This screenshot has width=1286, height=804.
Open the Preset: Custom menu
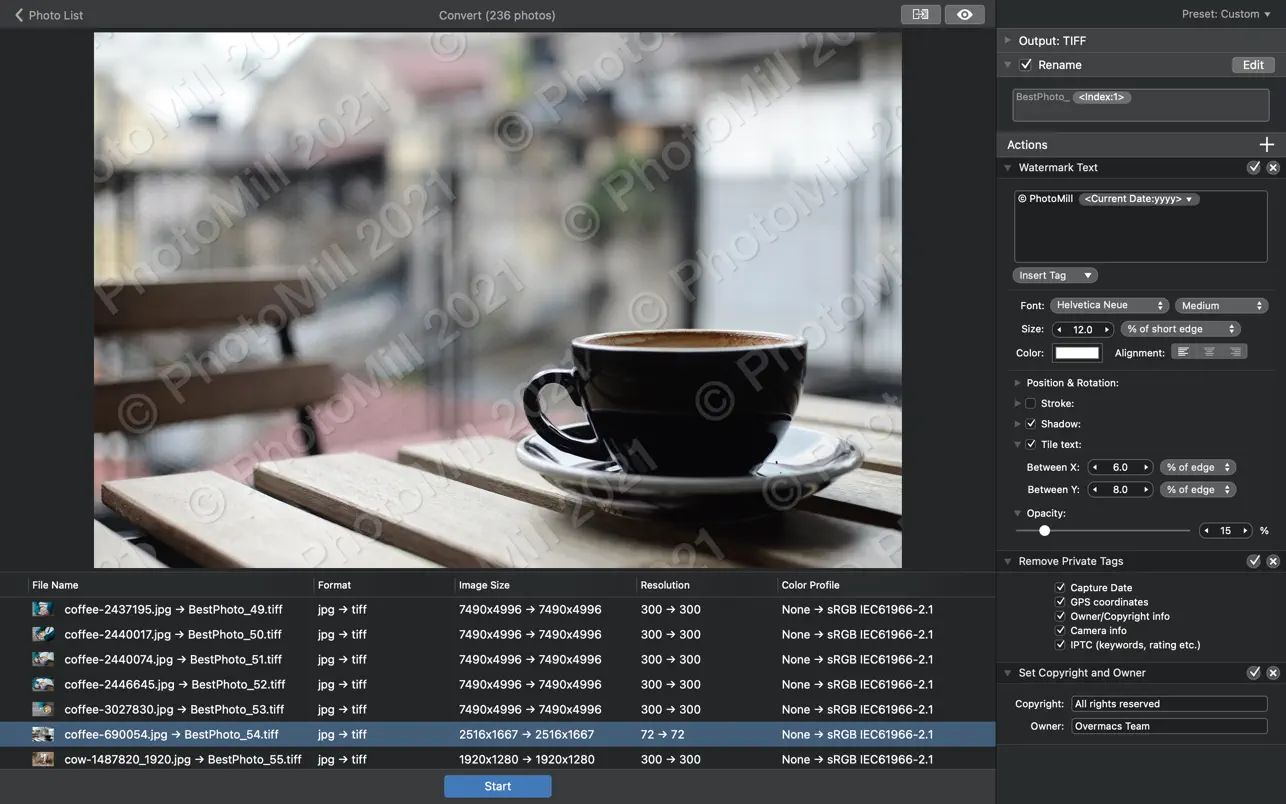[1226, 15]
